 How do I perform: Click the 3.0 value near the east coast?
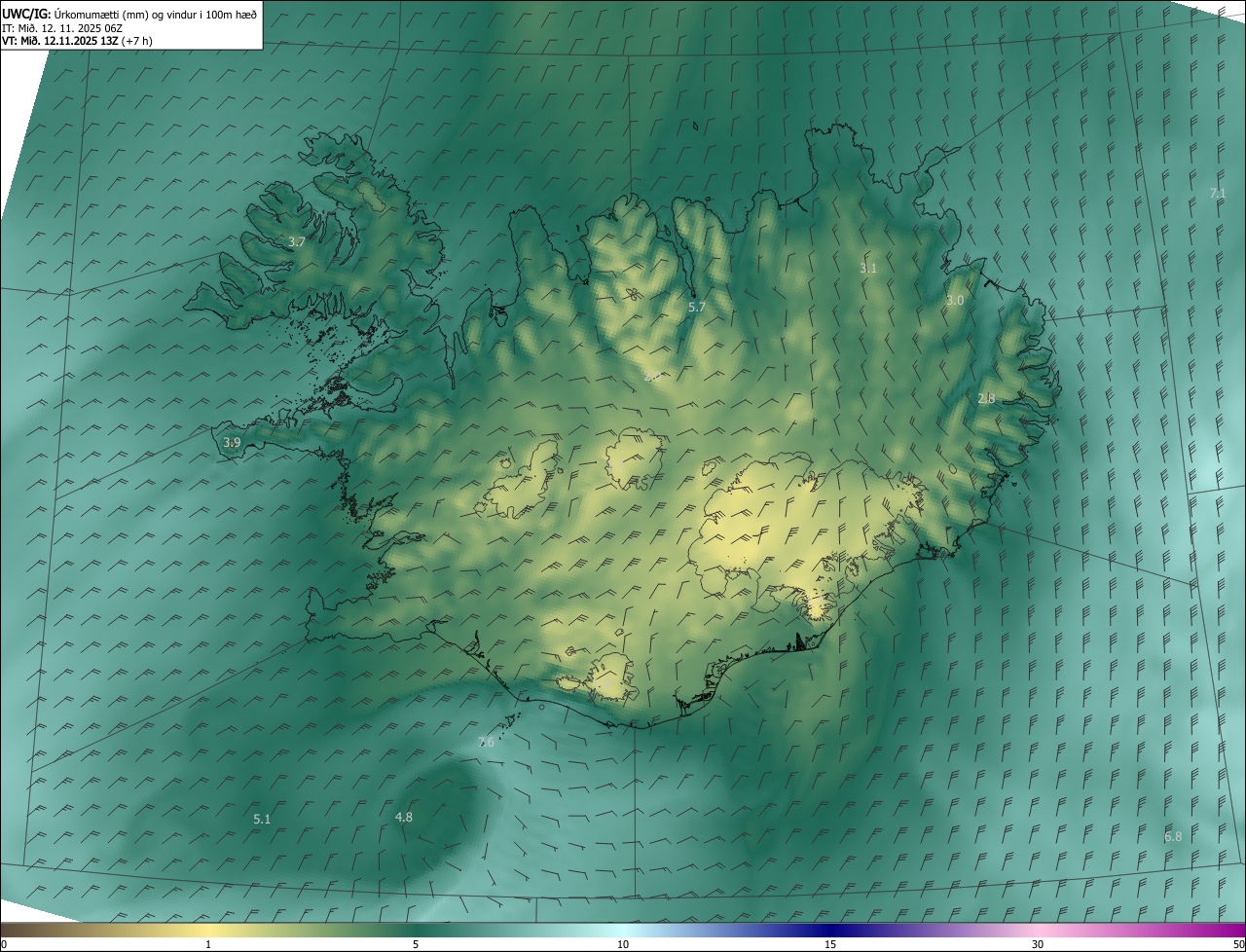click(x=955, y=301)
